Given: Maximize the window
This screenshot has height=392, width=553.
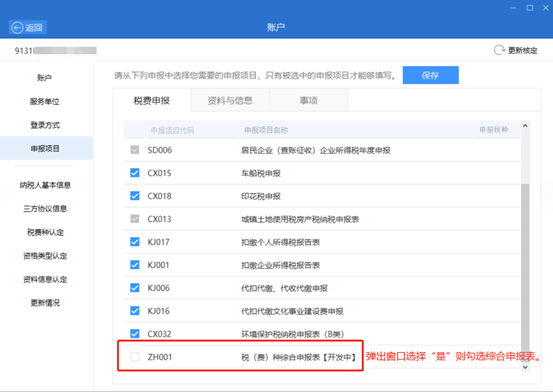Looking at the screenshot, I should pos(530,8).
